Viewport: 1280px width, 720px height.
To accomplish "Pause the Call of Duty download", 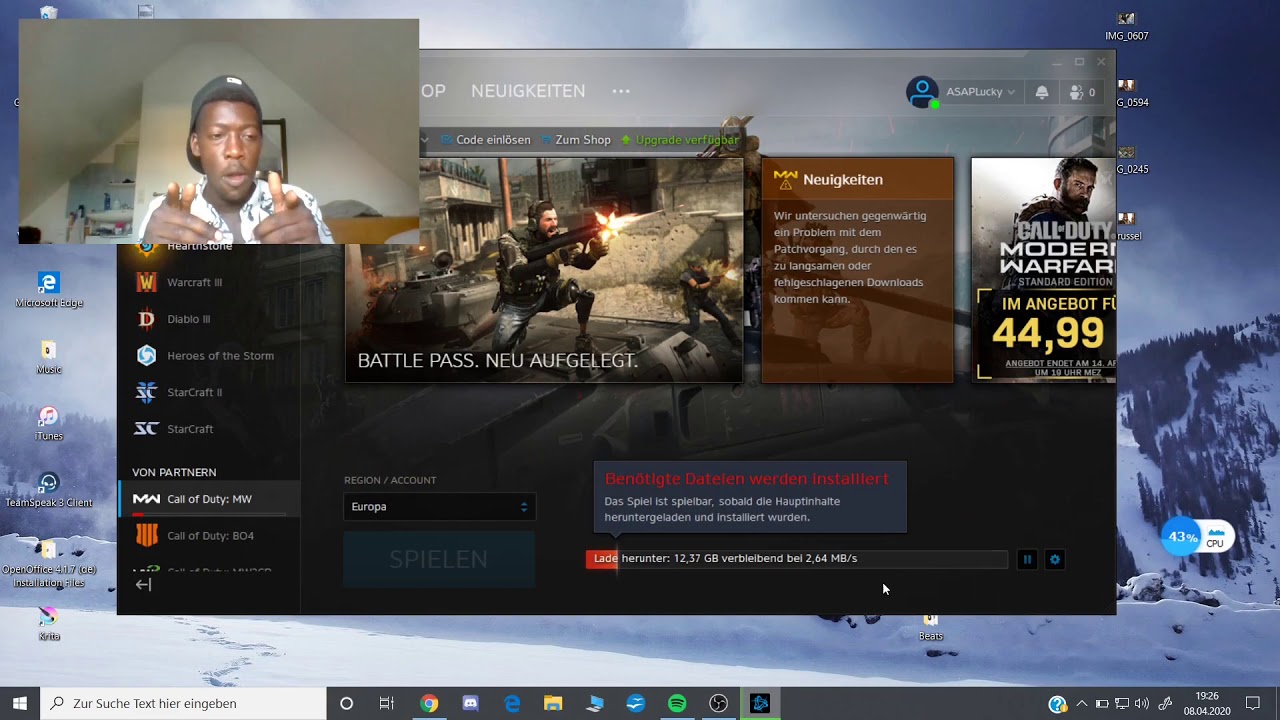I will click(x=1027, y=560).
